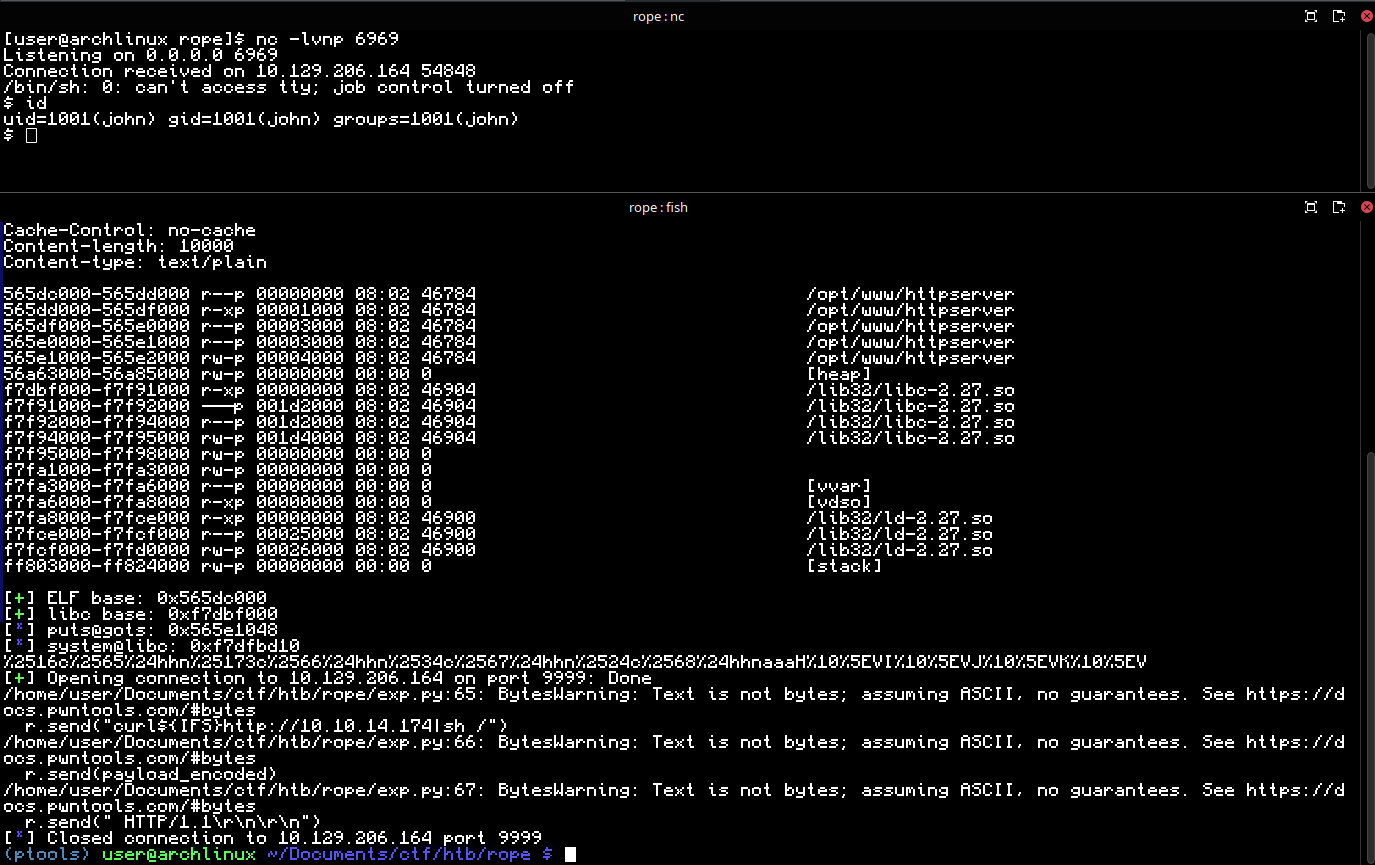Maximize the rope:fish terminal pane
The image size is (1375, 865).
1311,207
